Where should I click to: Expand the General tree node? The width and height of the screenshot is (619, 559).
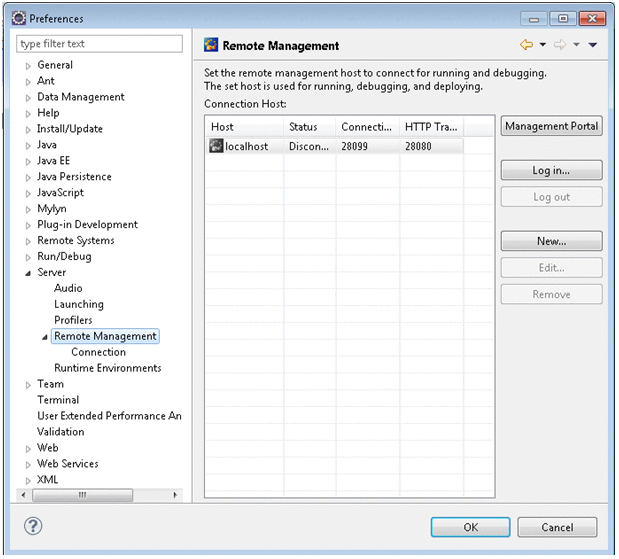tap(28, 65)
